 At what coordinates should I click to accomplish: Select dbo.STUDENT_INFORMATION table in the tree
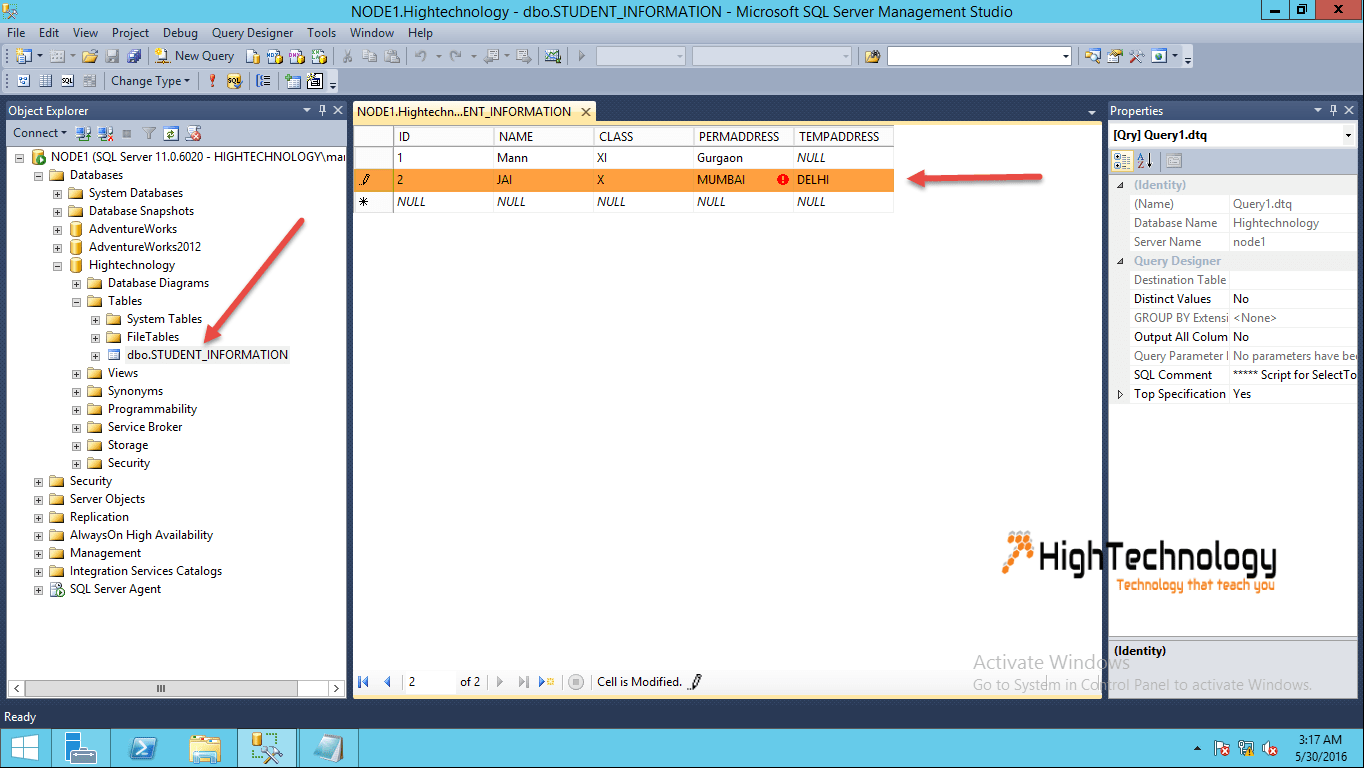point(207,355)
